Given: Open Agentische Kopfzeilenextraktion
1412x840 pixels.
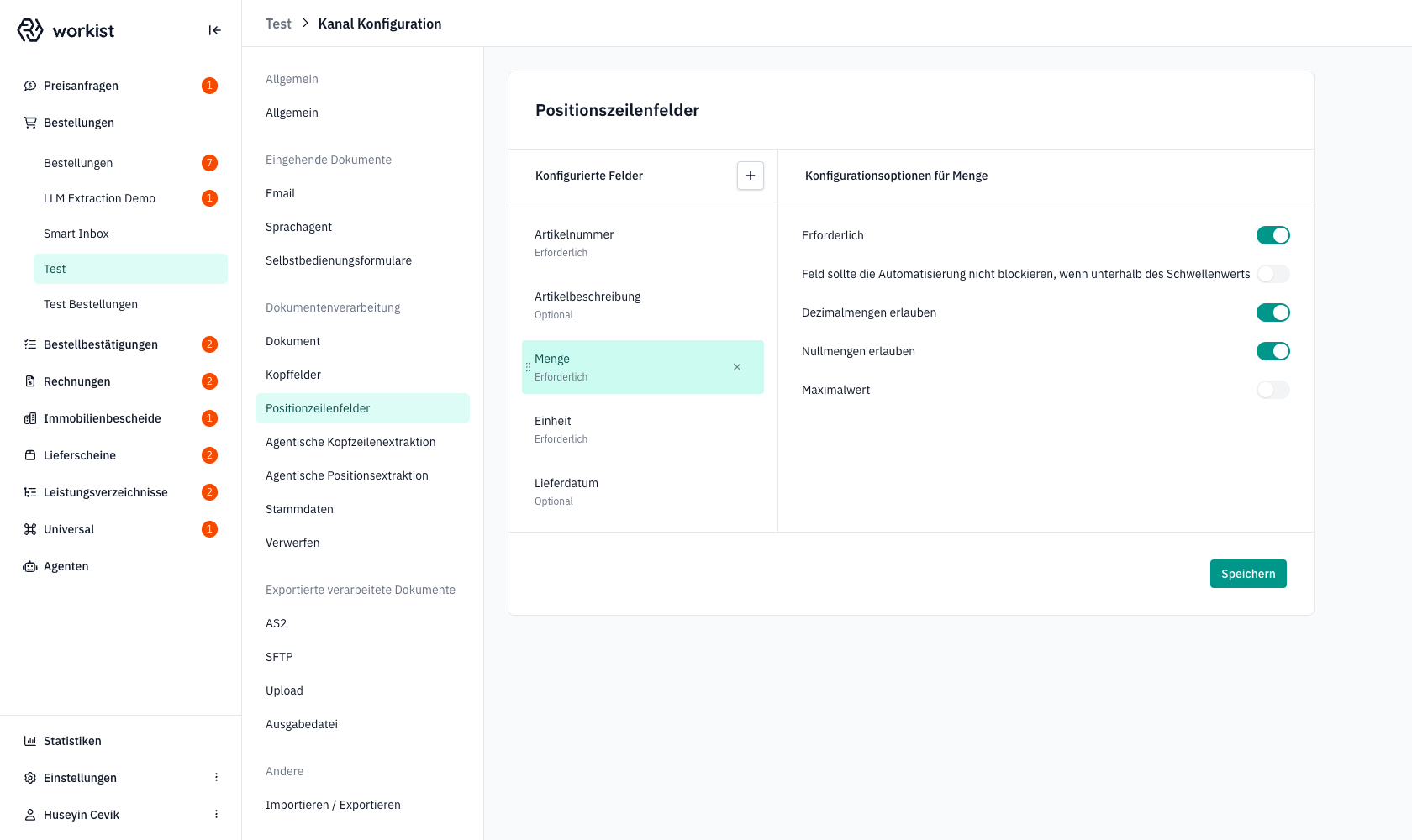Looking at the screenshot, I should pos(362,442).
